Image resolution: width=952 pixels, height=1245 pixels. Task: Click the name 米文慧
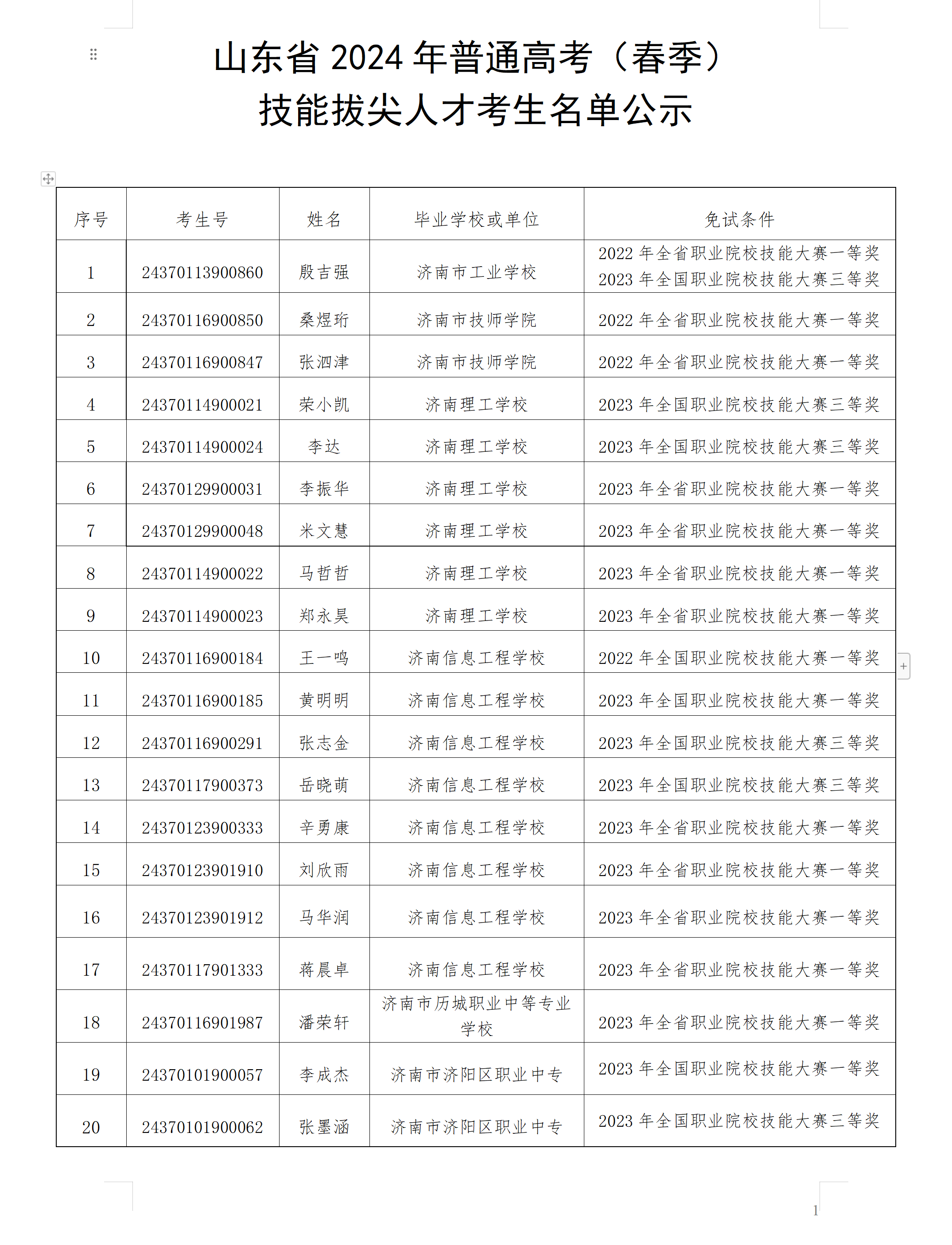point(324,531)
